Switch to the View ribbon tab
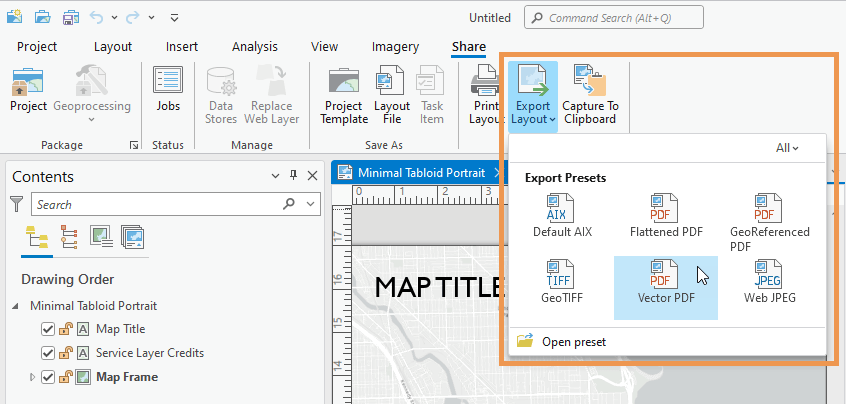The image size is (846, 404). click(x=324, y=47)
